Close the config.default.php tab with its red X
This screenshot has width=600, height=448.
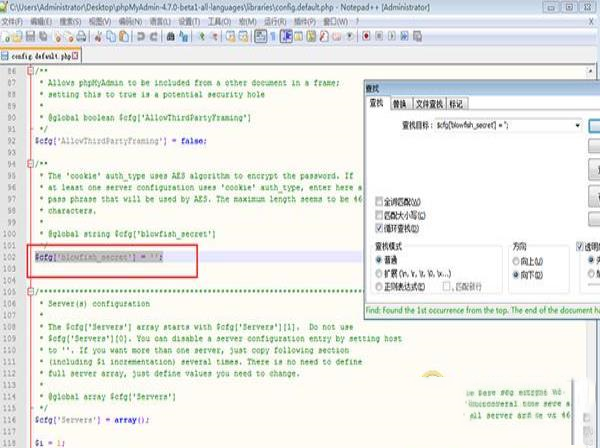[x=74, y=55]
